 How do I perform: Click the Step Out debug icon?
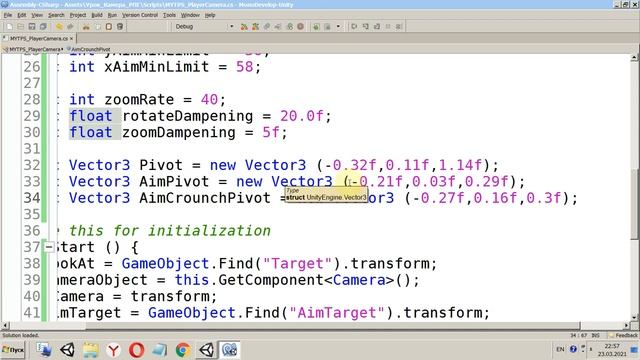pyautogui.click(x=377, y=27)
